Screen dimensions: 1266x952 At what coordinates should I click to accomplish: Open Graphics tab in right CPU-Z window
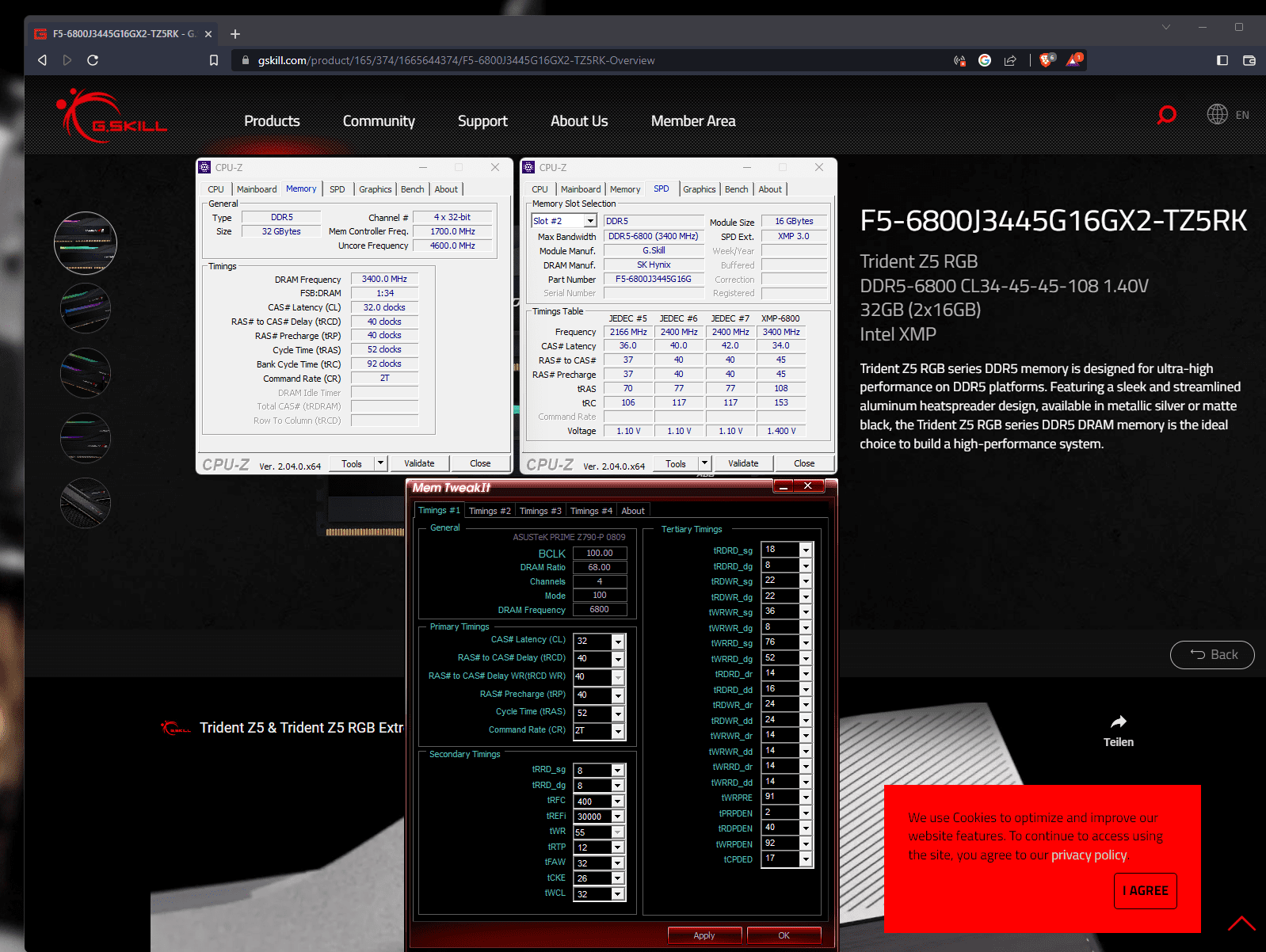699,189
